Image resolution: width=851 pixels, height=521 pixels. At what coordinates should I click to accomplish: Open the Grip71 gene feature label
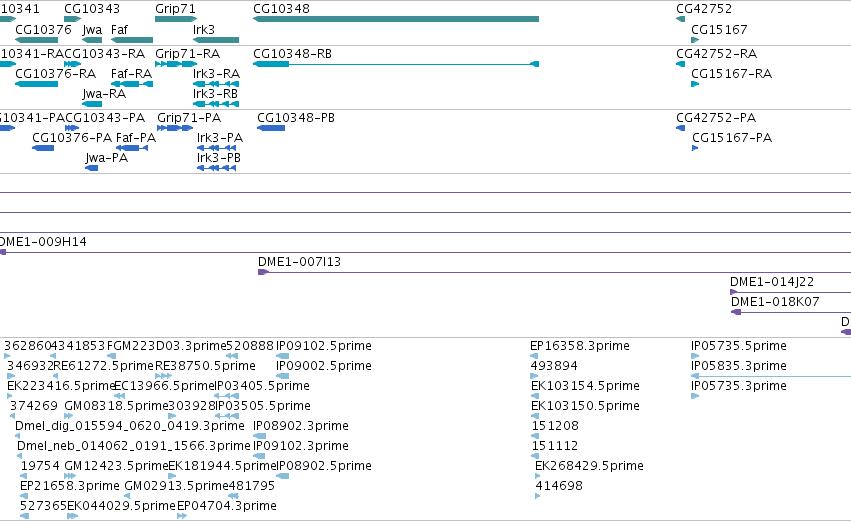pos(175,9)
